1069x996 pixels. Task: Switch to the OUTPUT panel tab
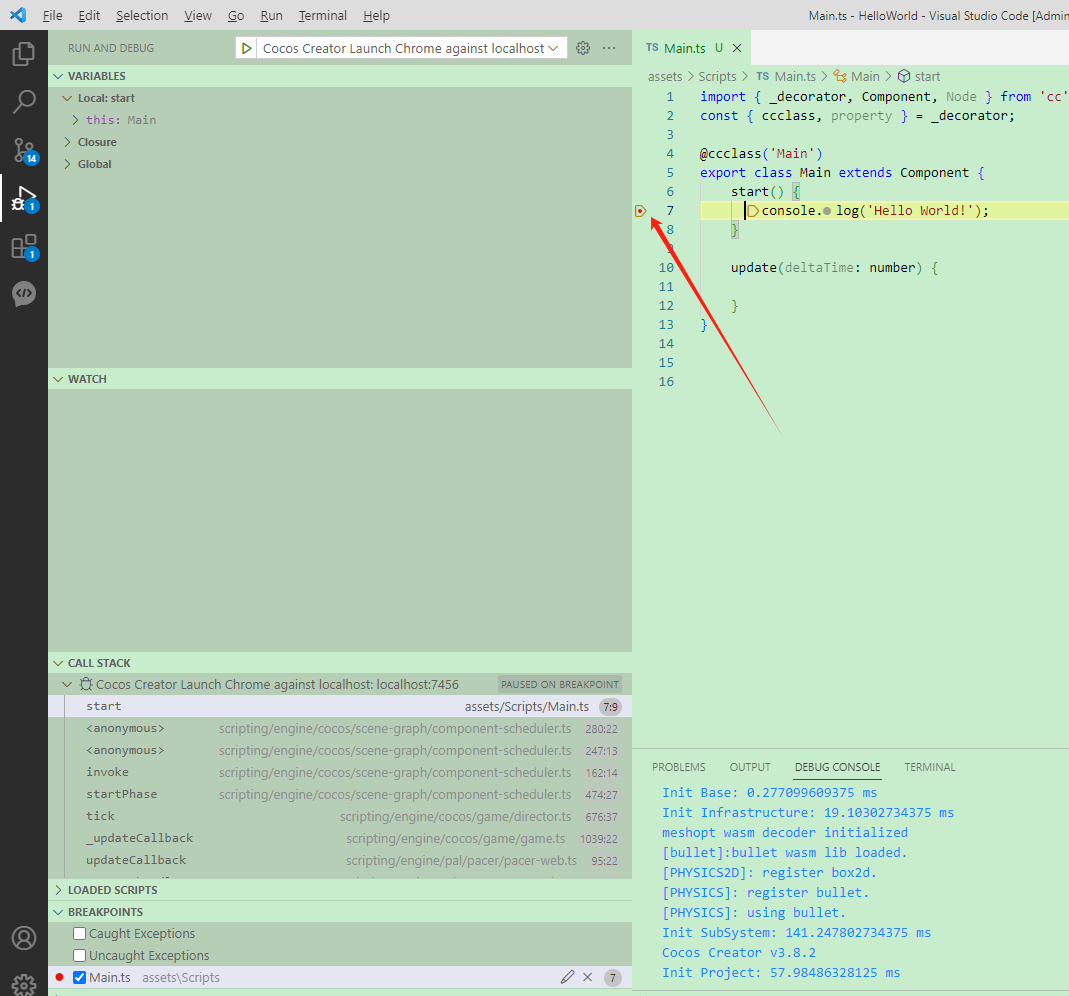point(750,767)
